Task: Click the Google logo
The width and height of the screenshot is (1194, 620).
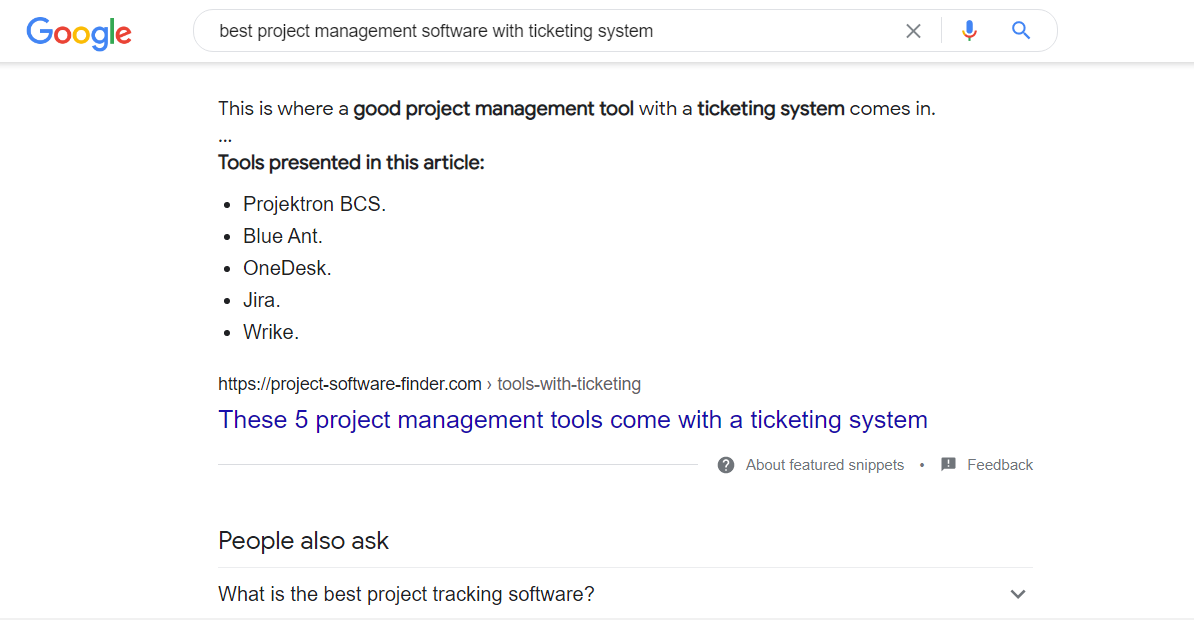Action: pos(79,33)
